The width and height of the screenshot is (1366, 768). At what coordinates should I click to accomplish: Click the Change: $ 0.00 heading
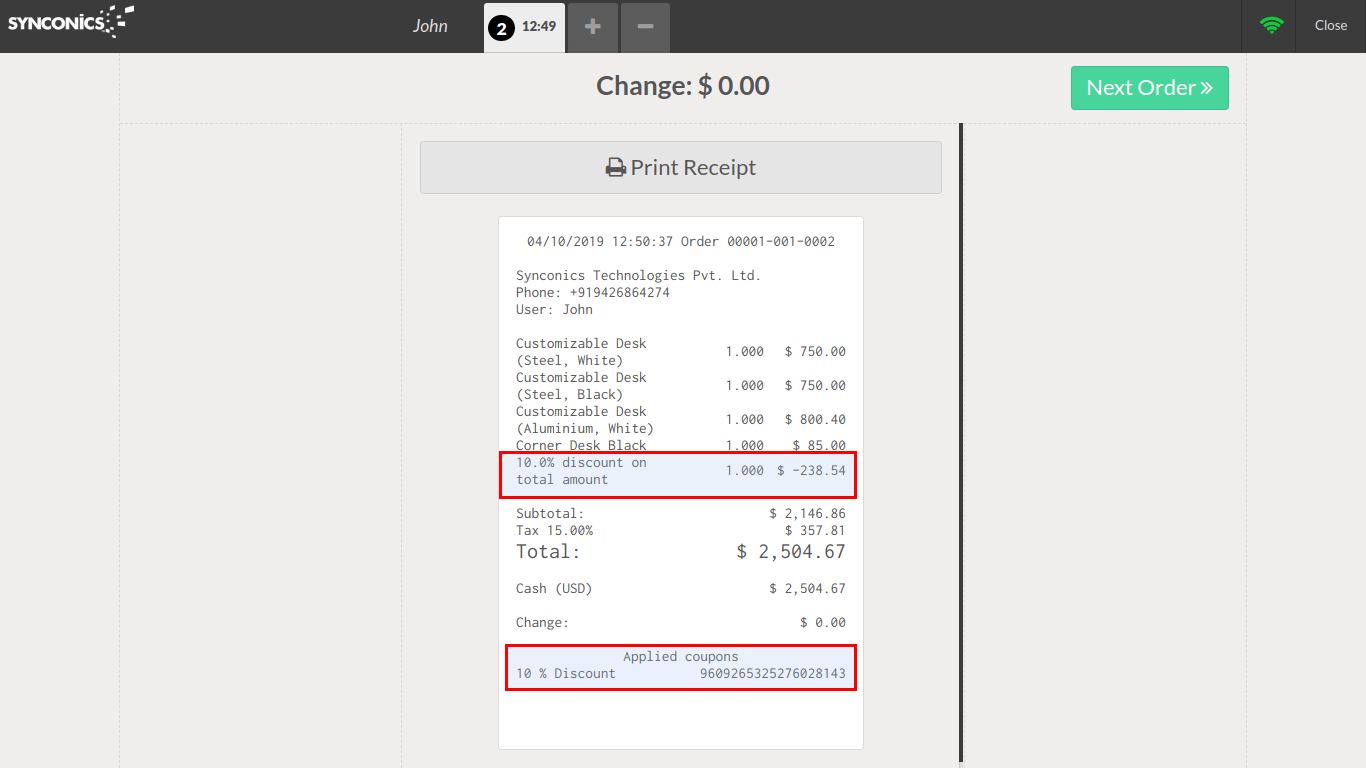coord(682,86)
